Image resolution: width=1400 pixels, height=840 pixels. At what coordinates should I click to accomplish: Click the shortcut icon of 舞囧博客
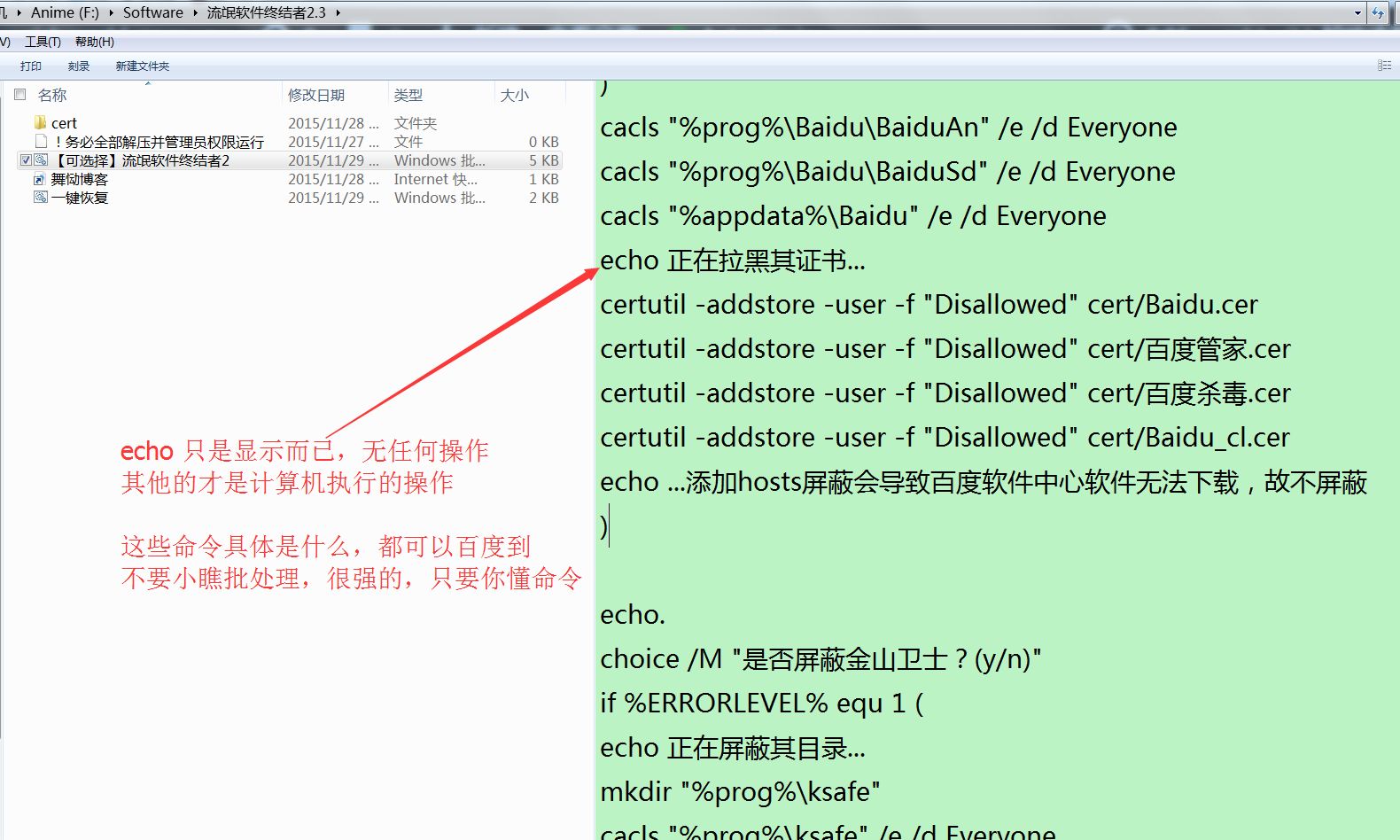pos(40,179)
